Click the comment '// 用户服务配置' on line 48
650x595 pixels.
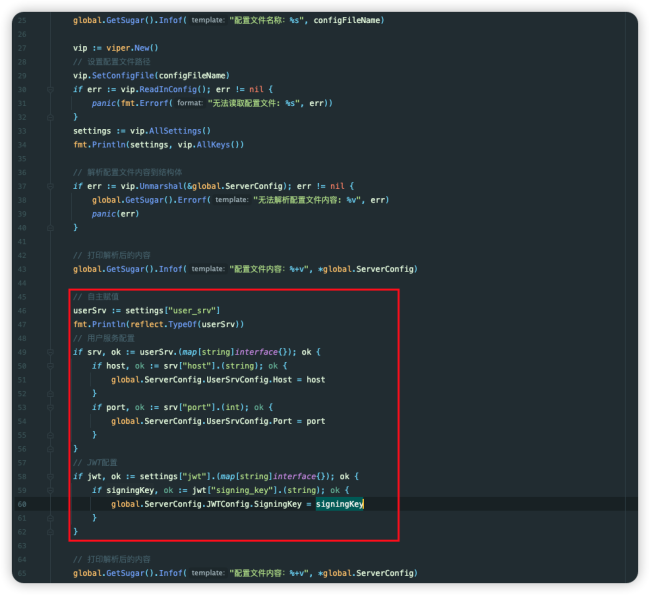pos(104,338)
